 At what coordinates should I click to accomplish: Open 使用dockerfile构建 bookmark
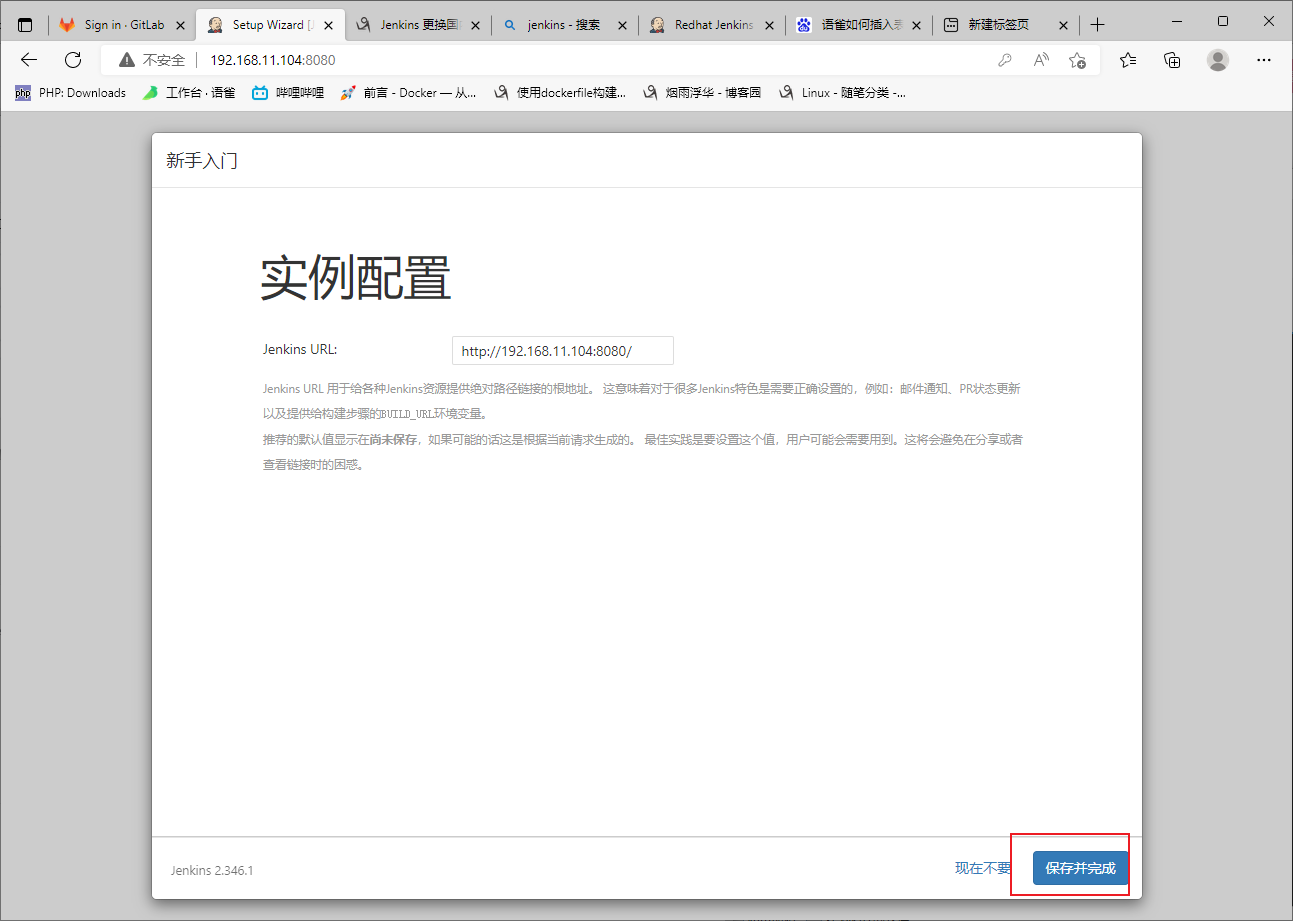tap(560, 93)
